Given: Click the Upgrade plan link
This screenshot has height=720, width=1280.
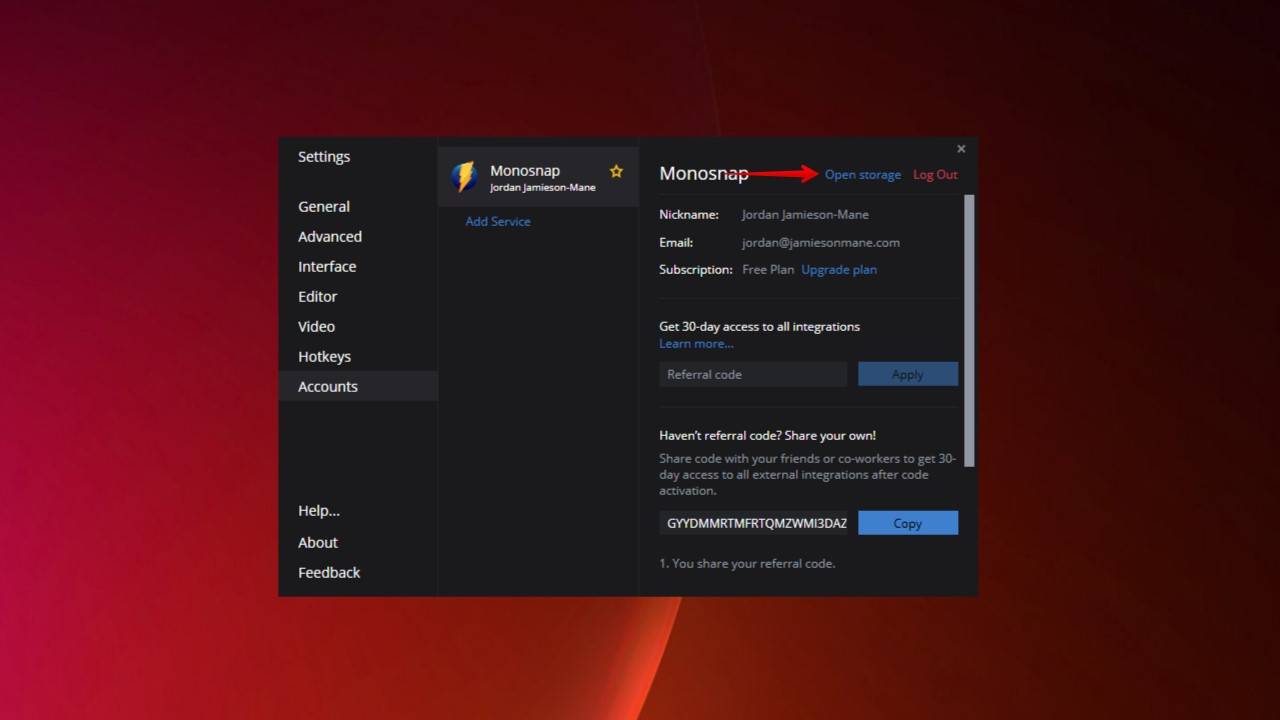Looking at the screenshot, I should click(x=839, y=270).
